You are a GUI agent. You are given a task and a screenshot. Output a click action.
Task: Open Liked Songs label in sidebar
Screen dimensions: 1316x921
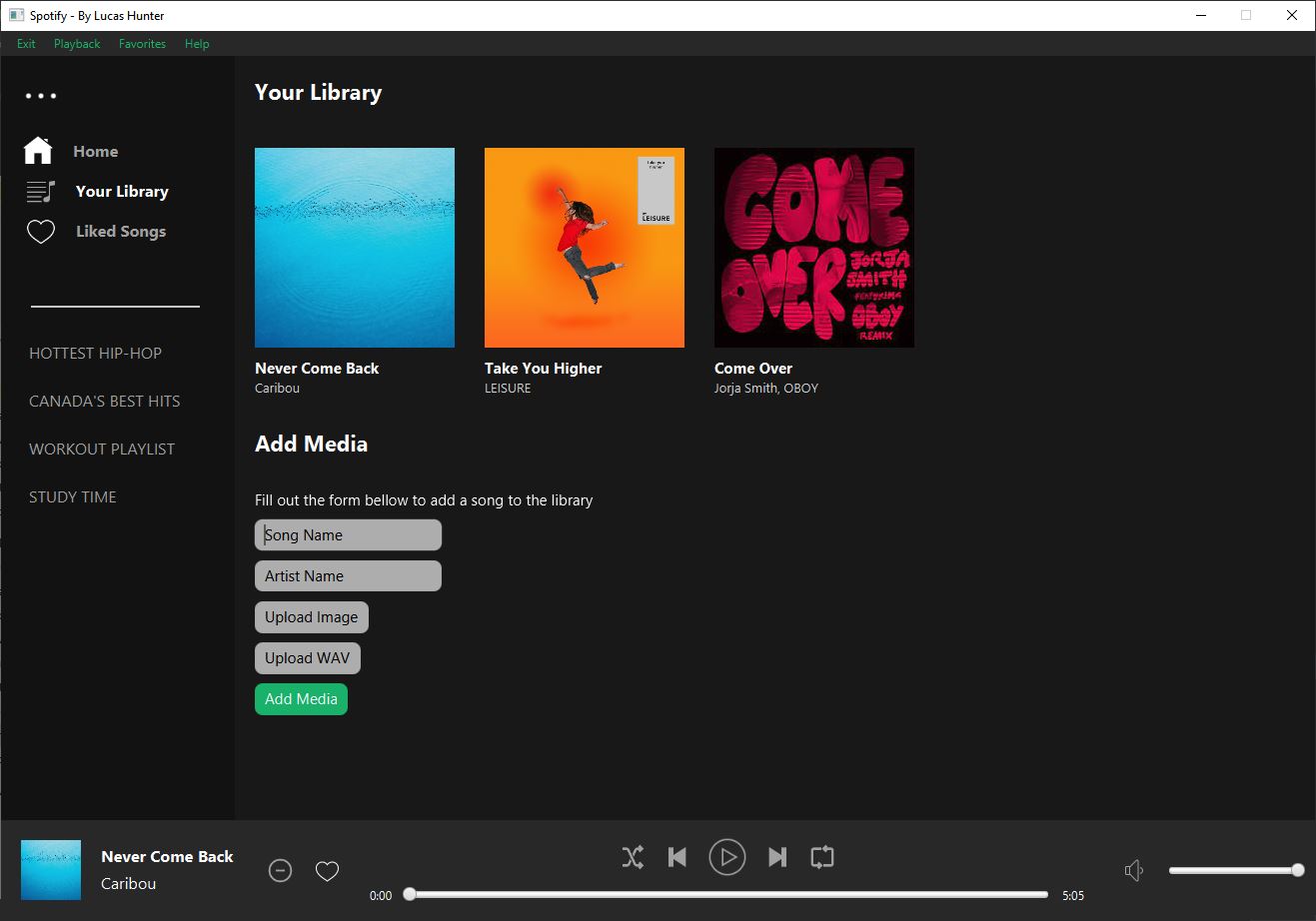[x=121, y=232]
